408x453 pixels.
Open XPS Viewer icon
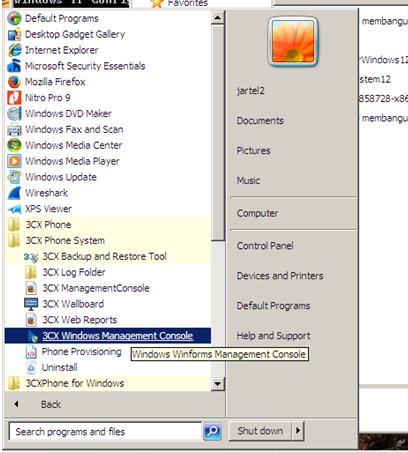click(x=14, y=209)
